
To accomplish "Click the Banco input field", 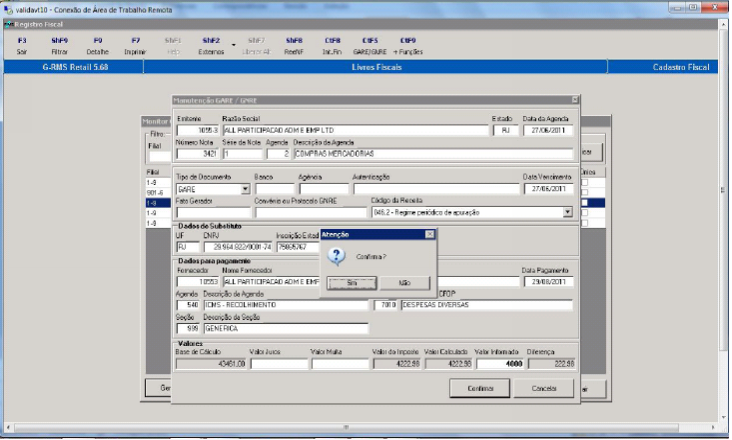I will [274, 189].
